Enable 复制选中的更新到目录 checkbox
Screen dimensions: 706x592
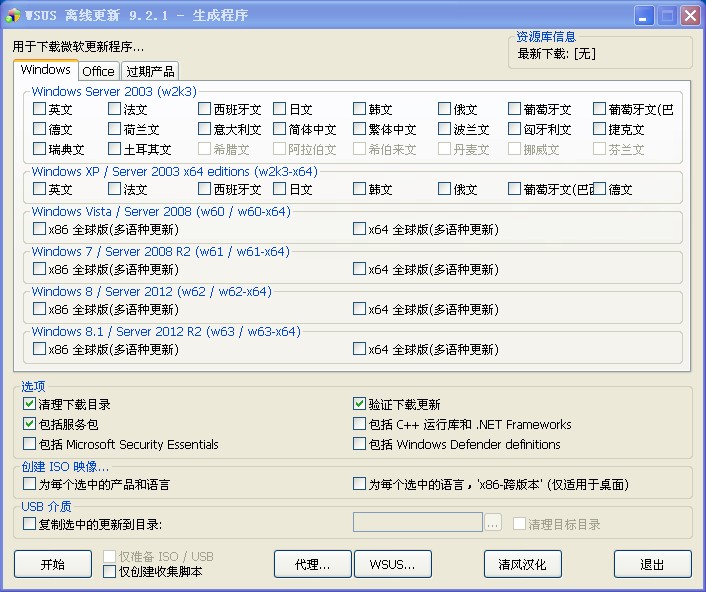(29, 524)
